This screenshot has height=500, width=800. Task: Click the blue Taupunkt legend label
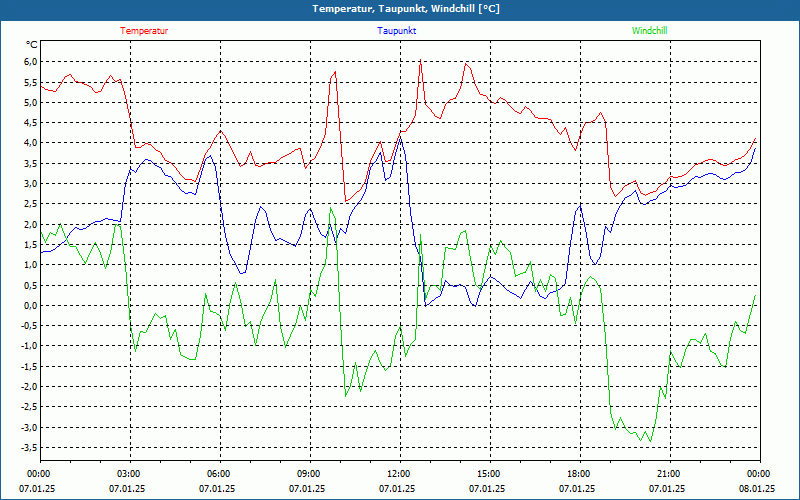396,31
